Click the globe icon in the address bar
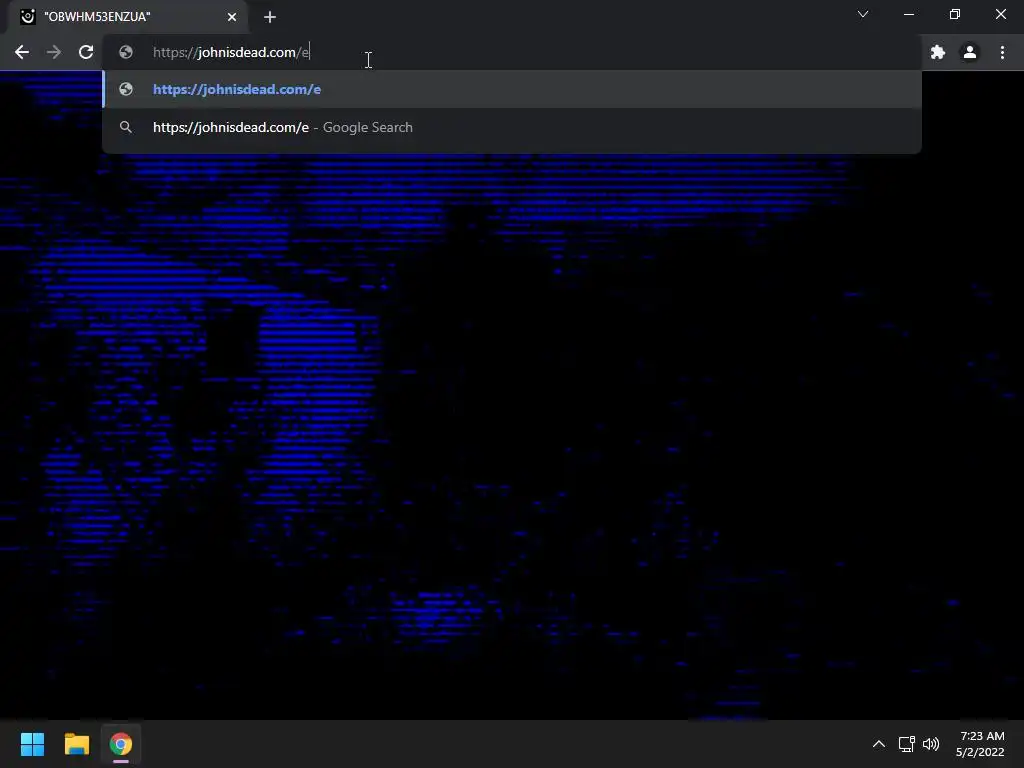 126,52
